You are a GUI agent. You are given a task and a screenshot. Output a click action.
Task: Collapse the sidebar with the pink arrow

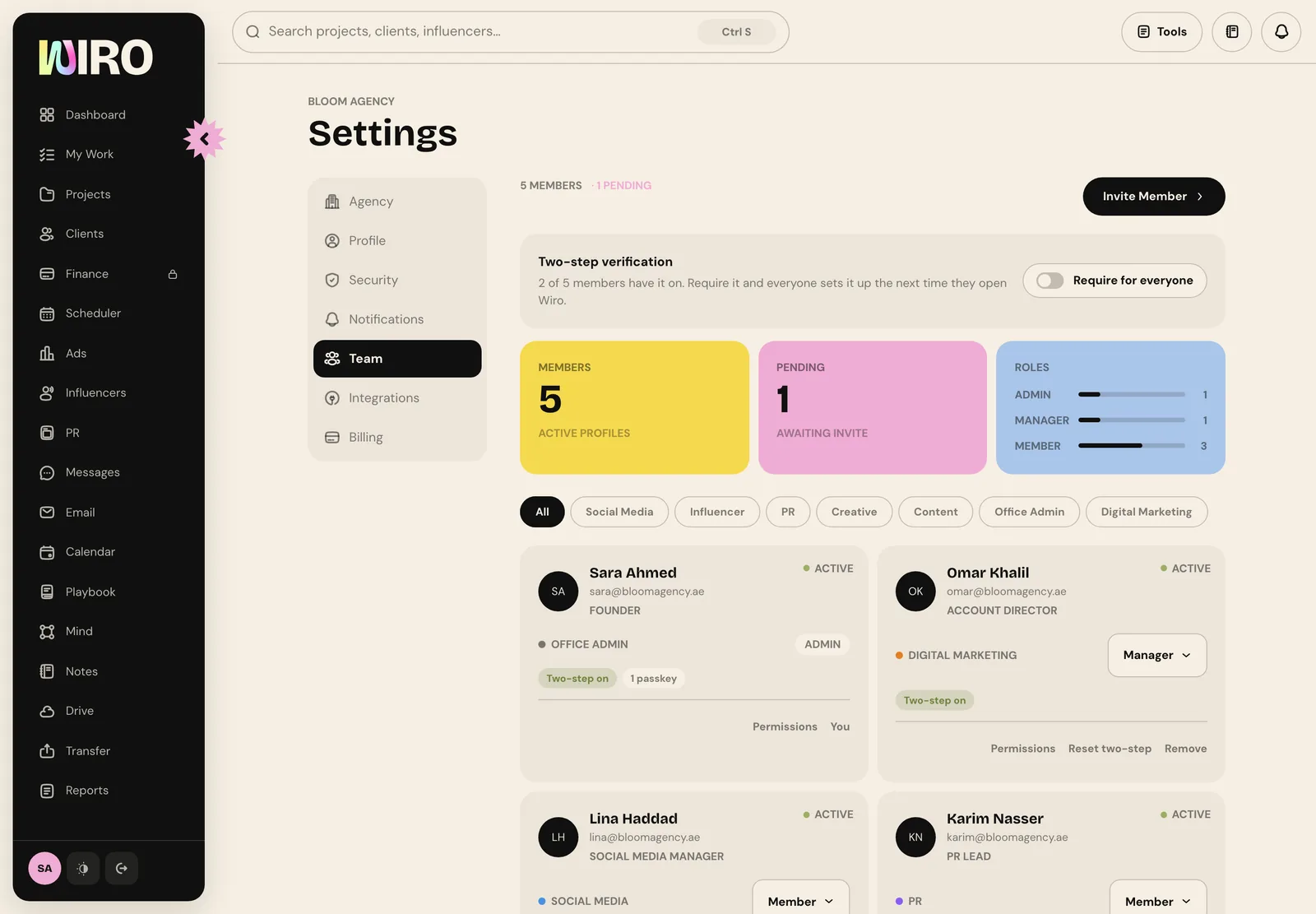pos(204,139)
